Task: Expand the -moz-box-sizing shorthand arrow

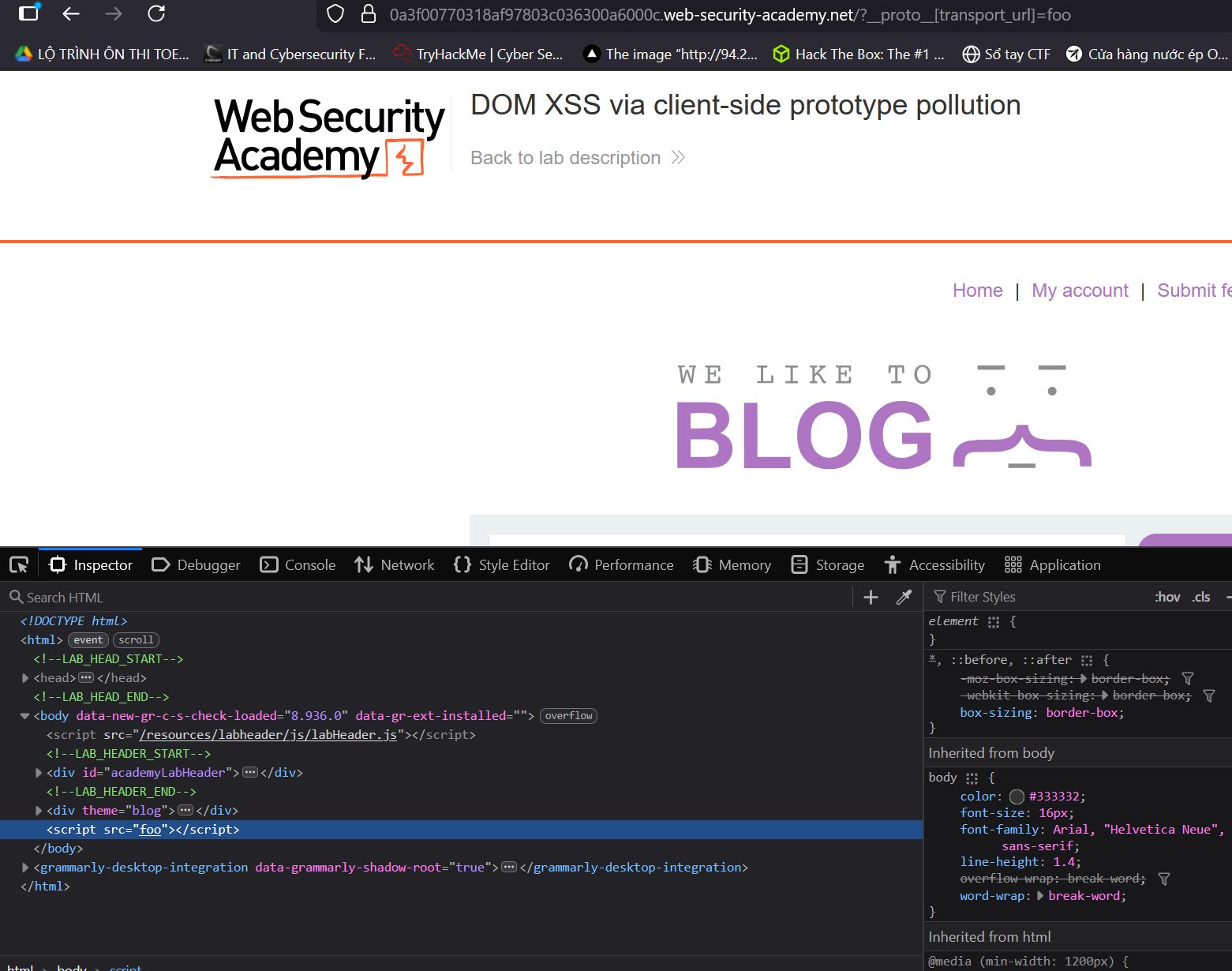Action: 1083,679
